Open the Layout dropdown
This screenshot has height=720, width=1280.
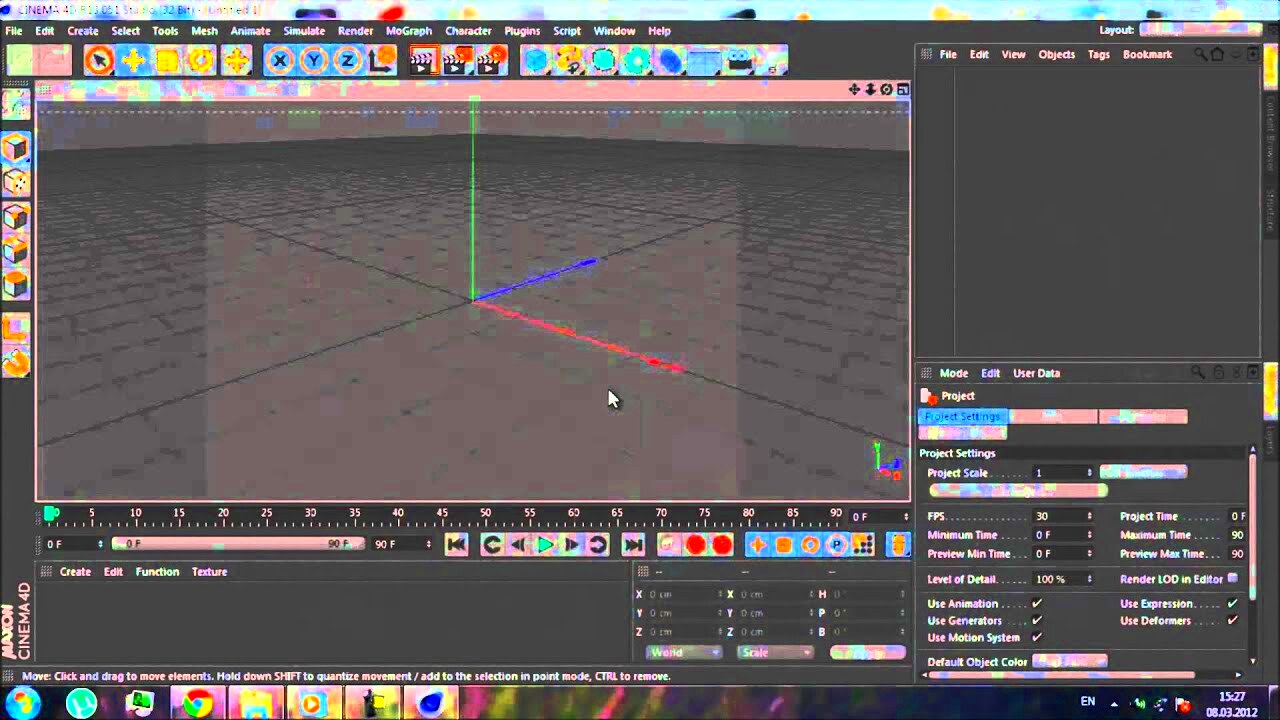click(x=1201, y=29)
